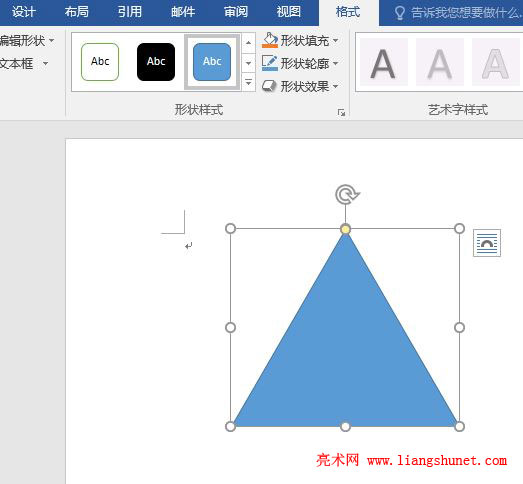Expand the Shape Outline dropdown arrow

pyautogui.click(x=336, y=63)
